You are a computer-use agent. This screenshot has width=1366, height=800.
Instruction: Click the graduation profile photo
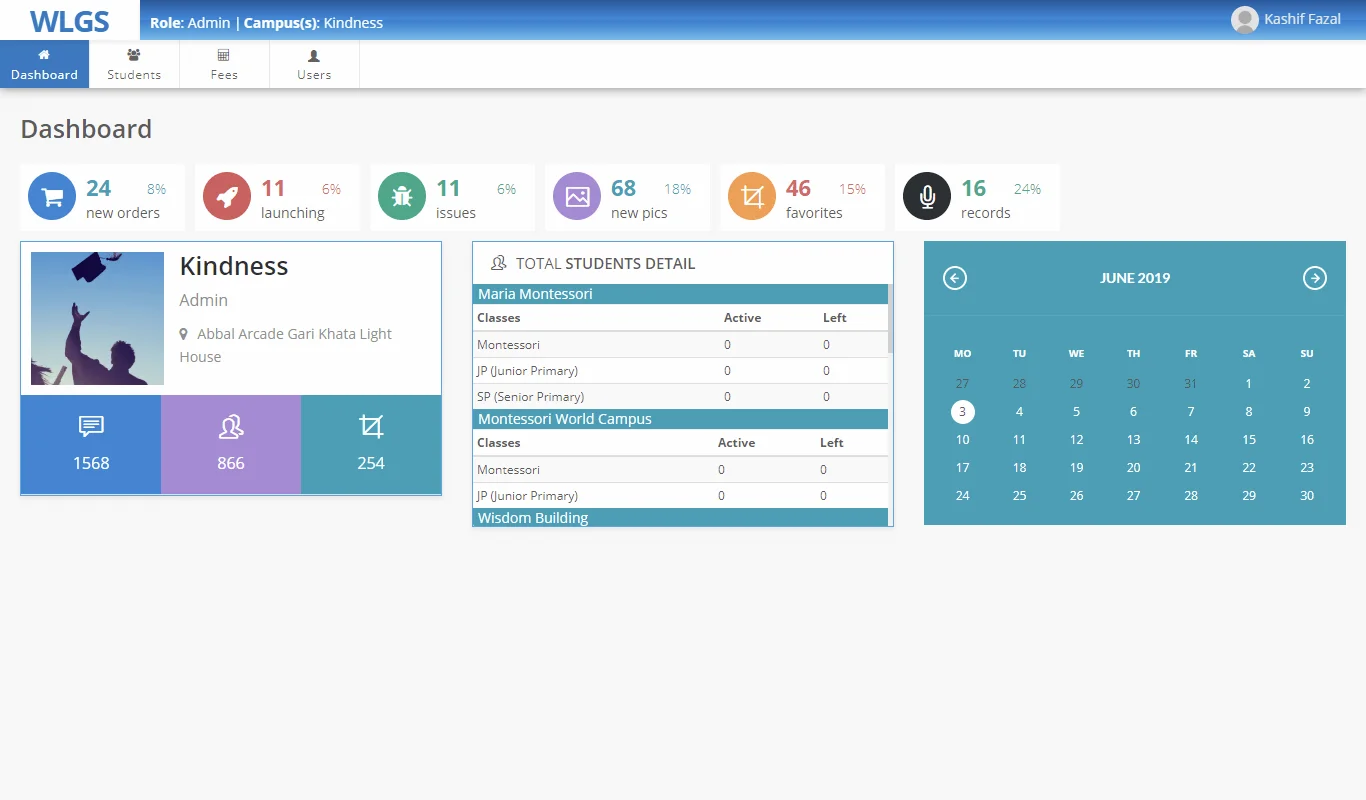(97, 318)
